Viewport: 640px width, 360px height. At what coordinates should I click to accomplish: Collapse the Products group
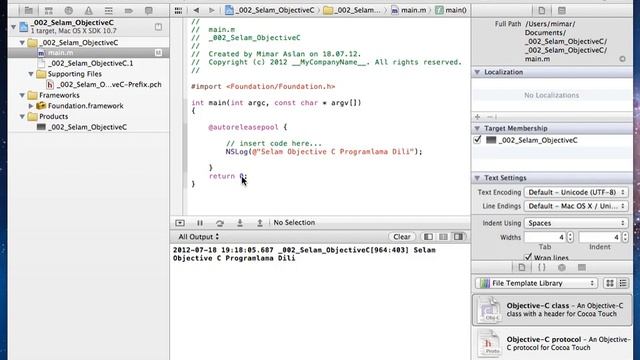click(22, 116)
